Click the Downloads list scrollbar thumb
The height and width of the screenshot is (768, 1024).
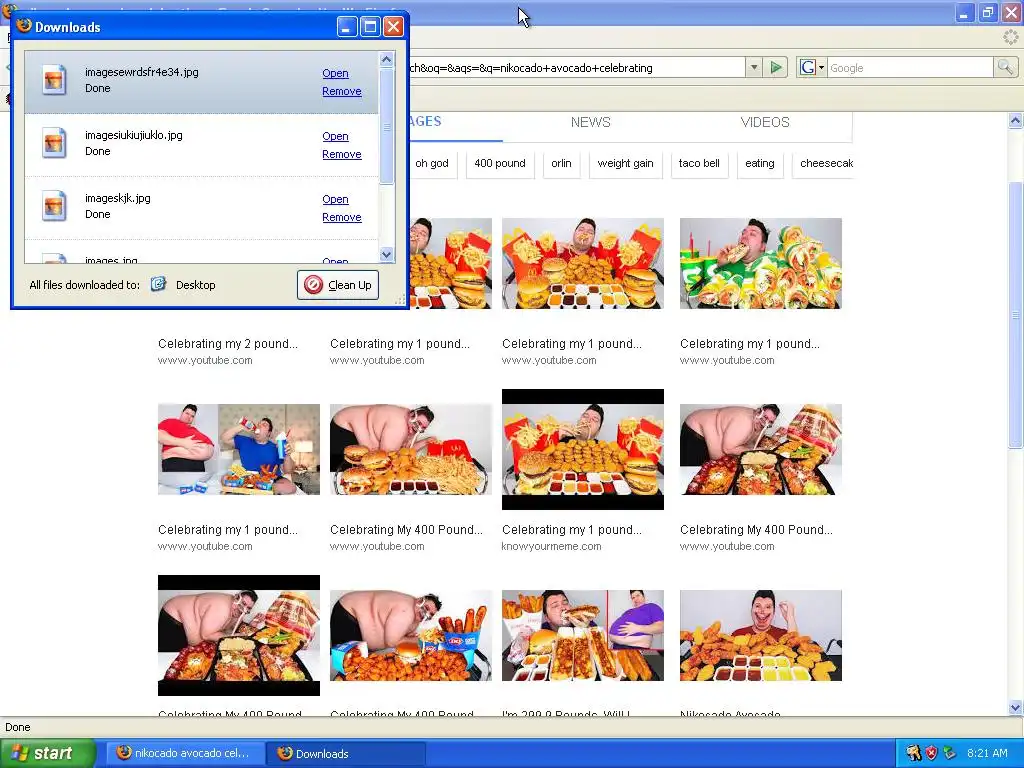387,126
